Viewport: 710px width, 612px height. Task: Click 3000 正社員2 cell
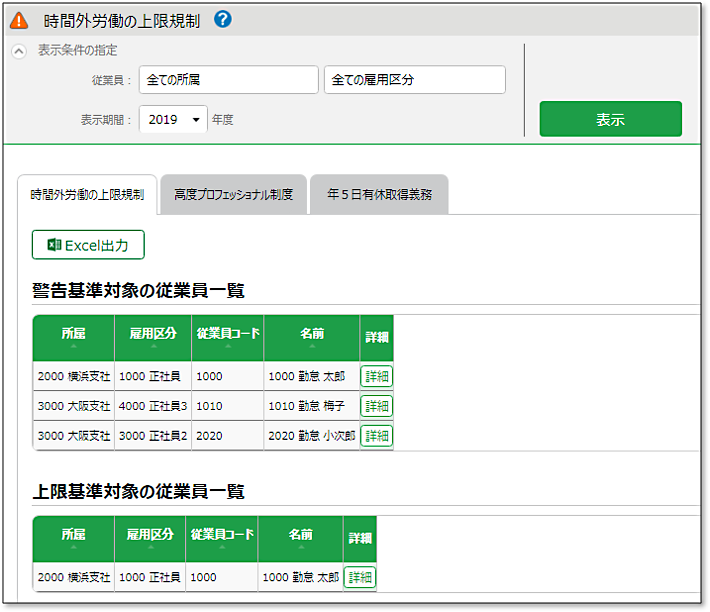[153, 436]
